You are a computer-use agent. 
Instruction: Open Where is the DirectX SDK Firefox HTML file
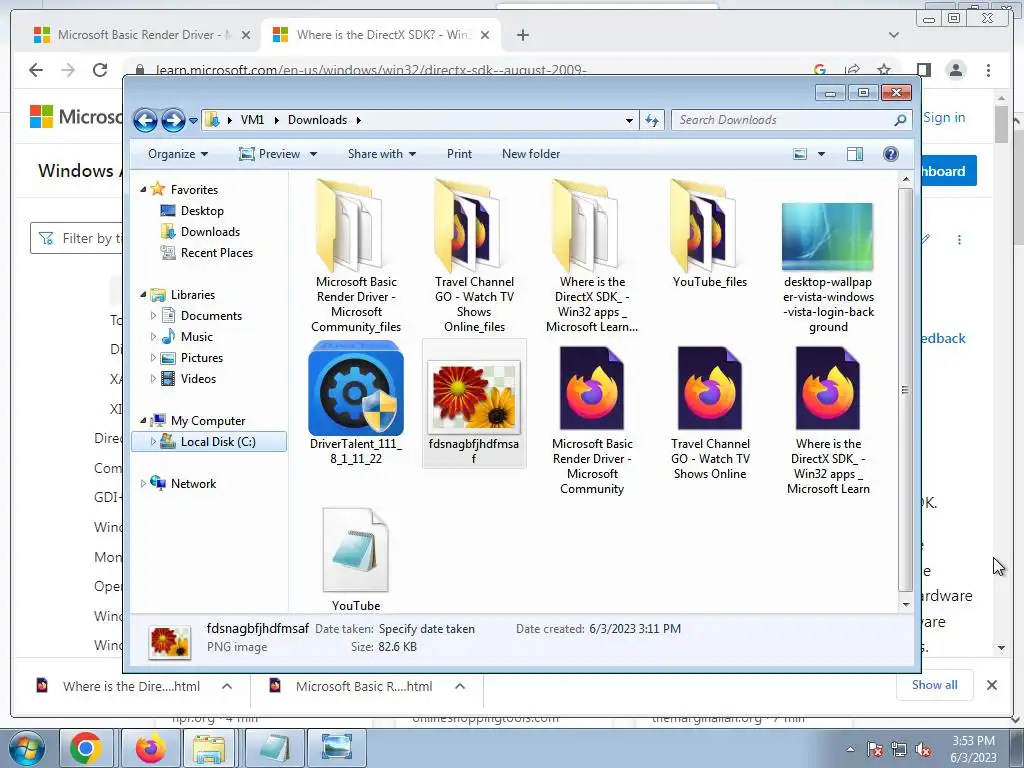point(827,388)
